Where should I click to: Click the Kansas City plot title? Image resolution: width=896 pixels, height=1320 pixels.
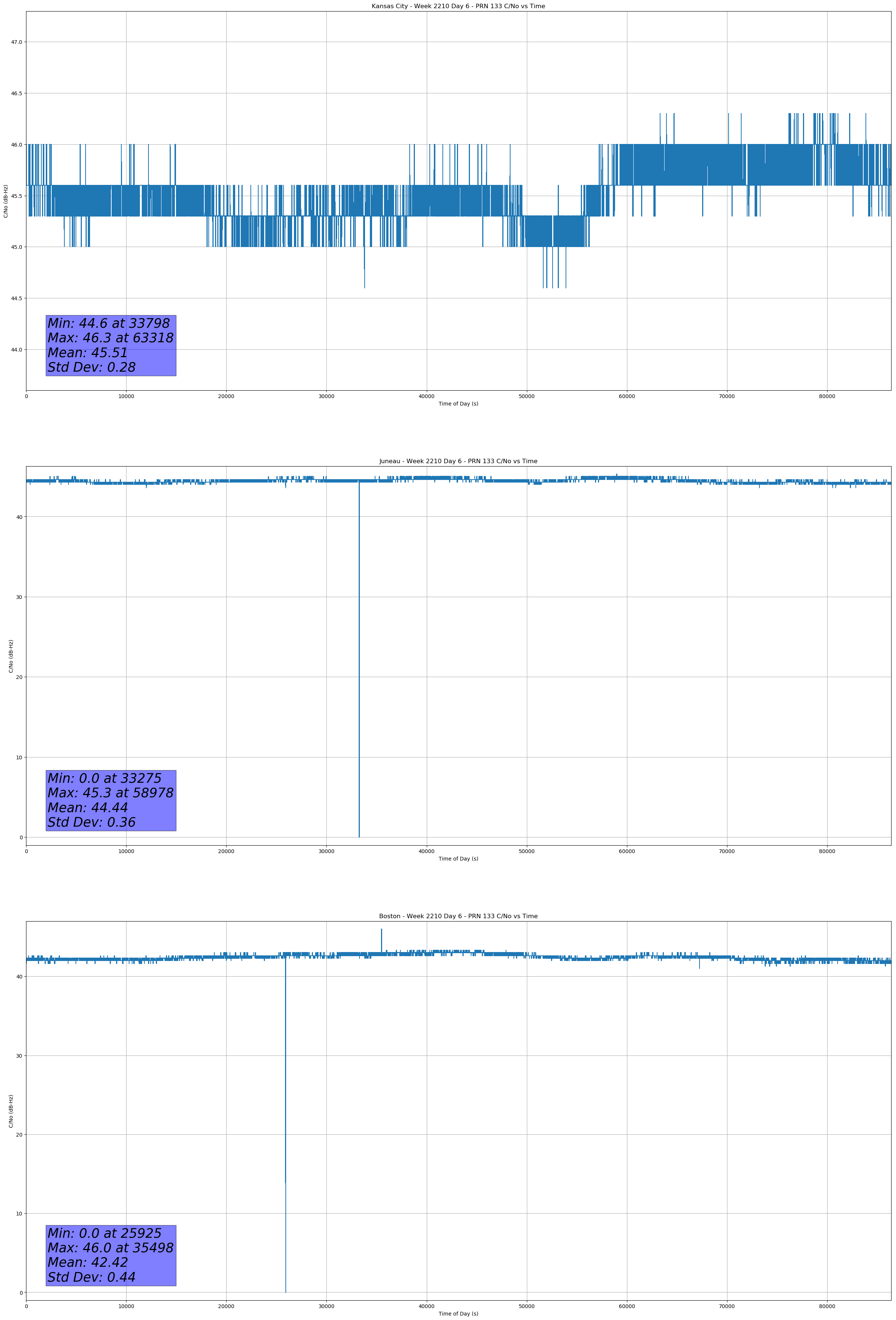[458, 6]
